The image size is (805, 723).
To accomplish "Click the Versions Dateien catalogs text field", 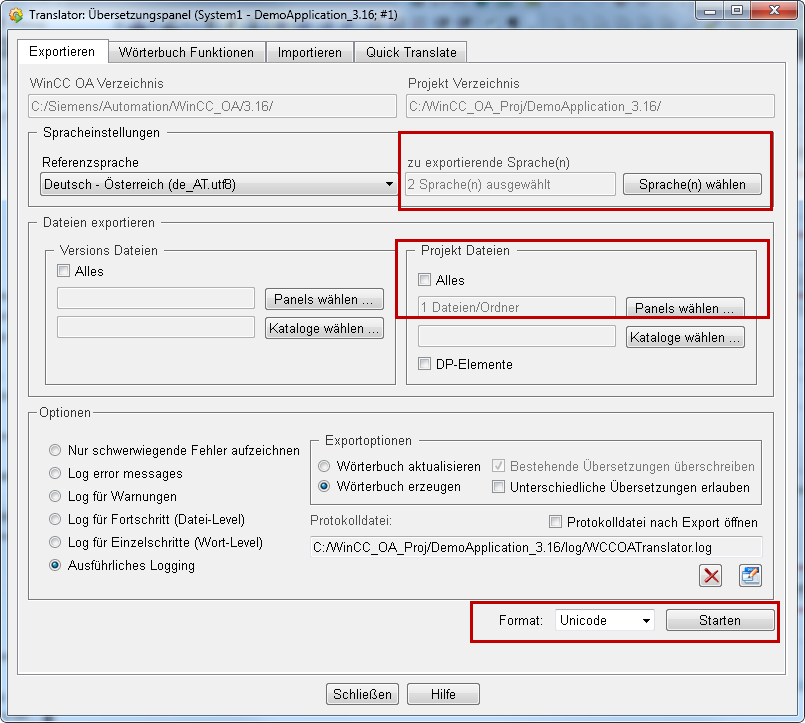I will point(156,327).
